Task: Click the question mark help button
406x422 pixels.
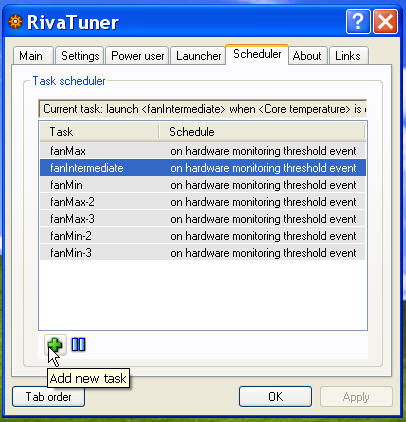Action: coord(358,22)
